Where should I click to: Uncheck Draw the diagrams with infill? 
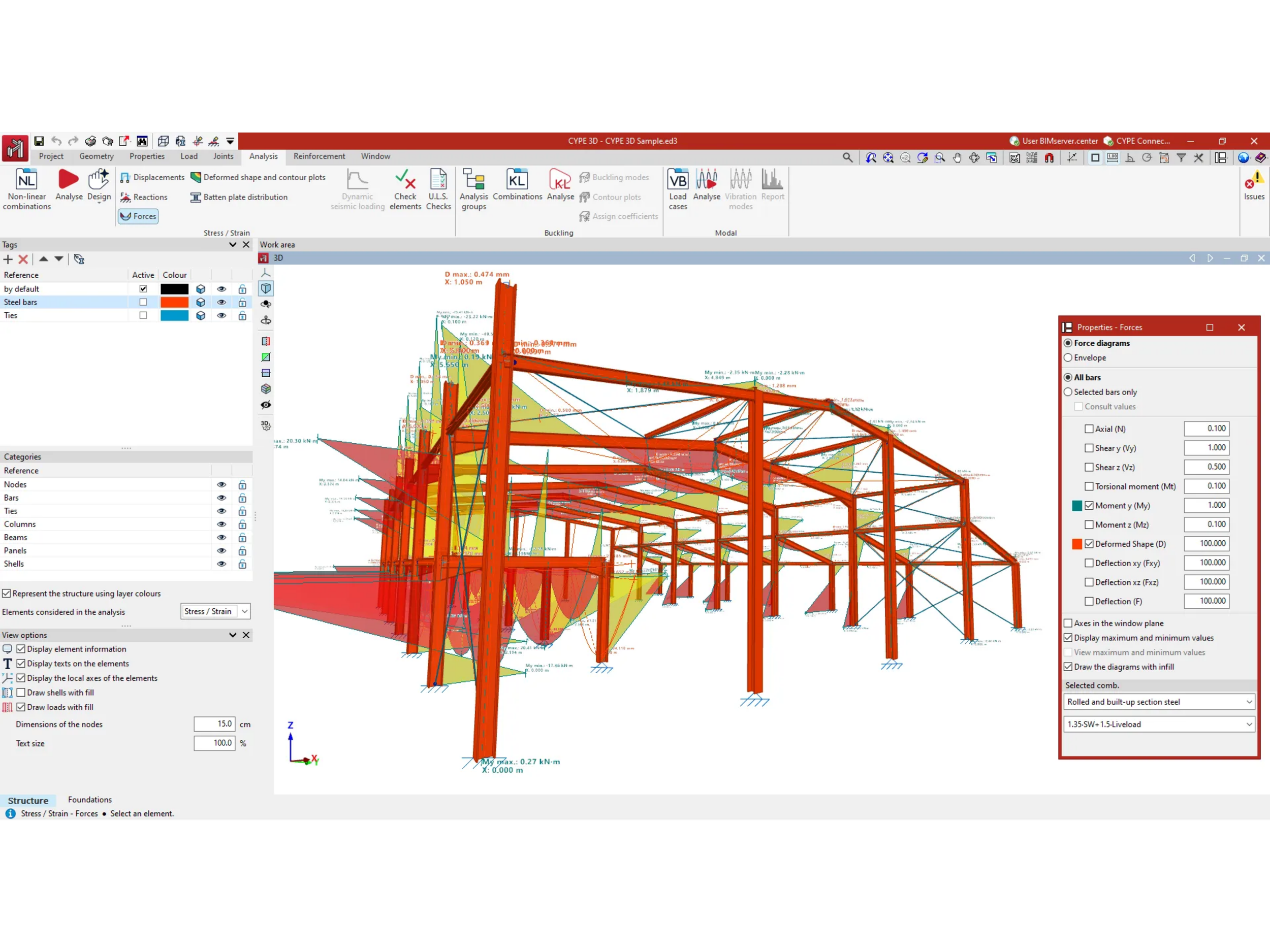1068,667
